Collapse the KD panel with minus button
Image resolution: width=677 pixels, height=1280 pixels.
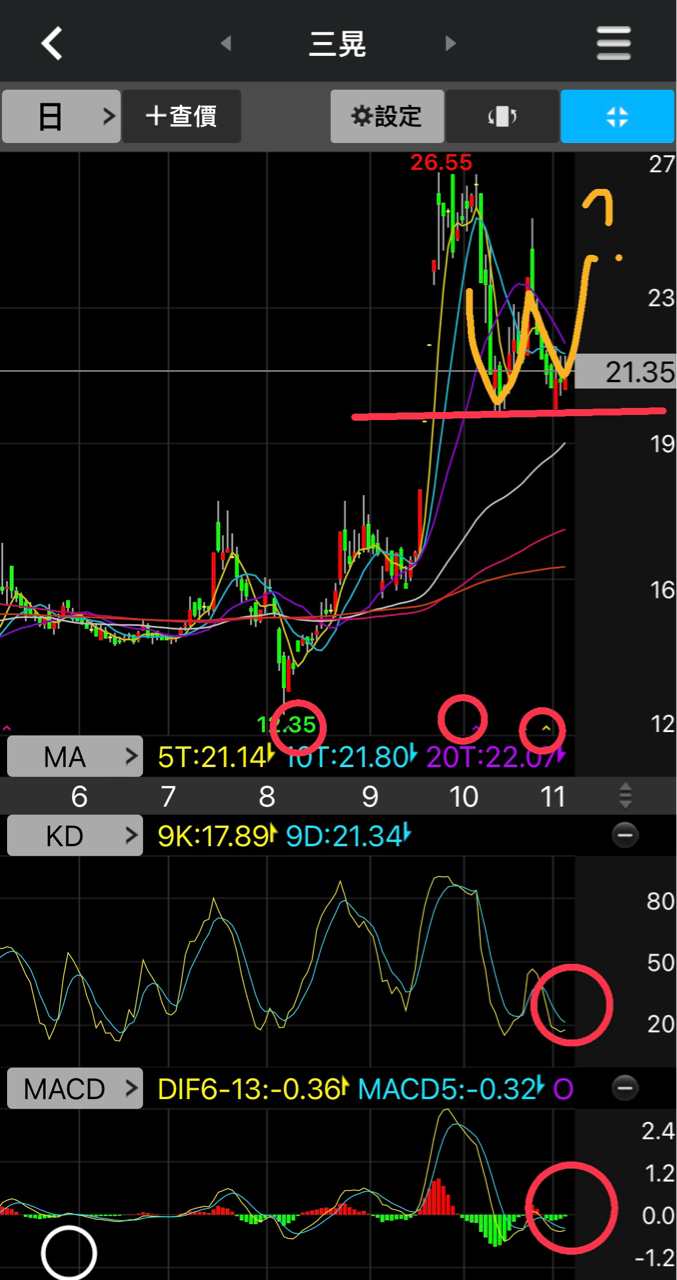click(x=625, y=834)
